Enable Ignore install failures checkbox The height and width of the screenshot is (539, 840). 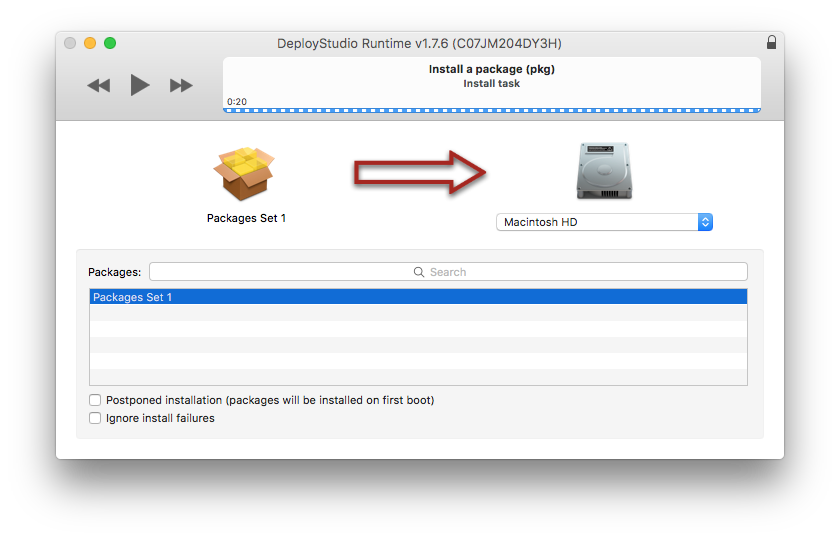[95, 418]
